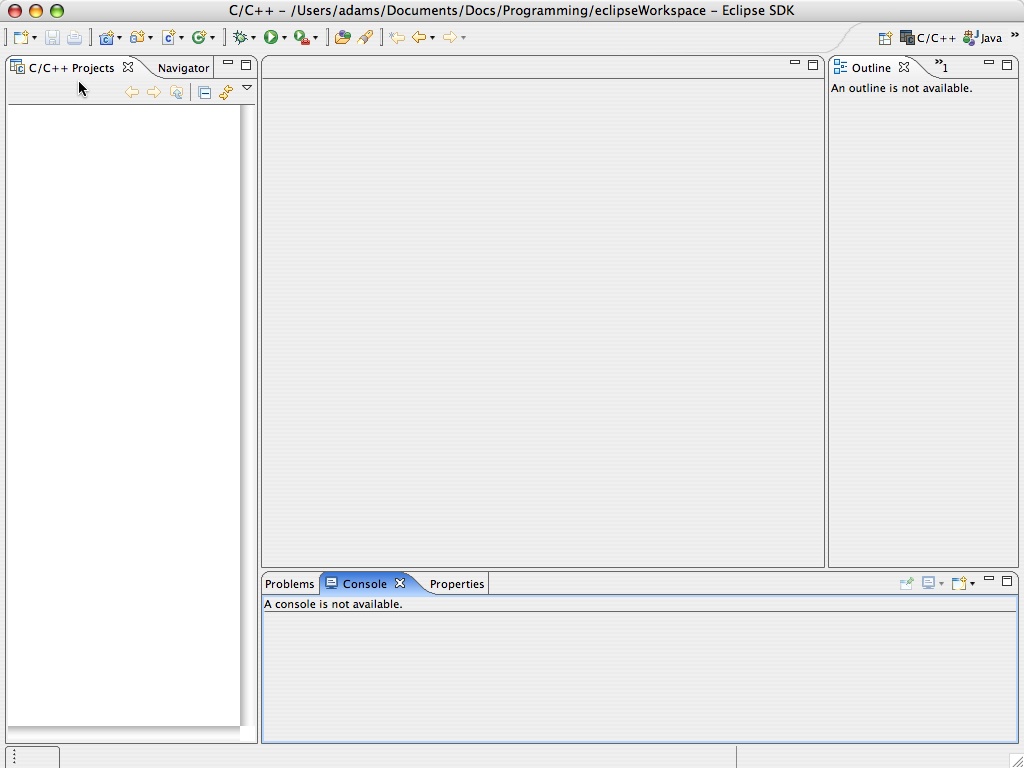
Task: Open the Problems tab
Action: tap(290, 584)
